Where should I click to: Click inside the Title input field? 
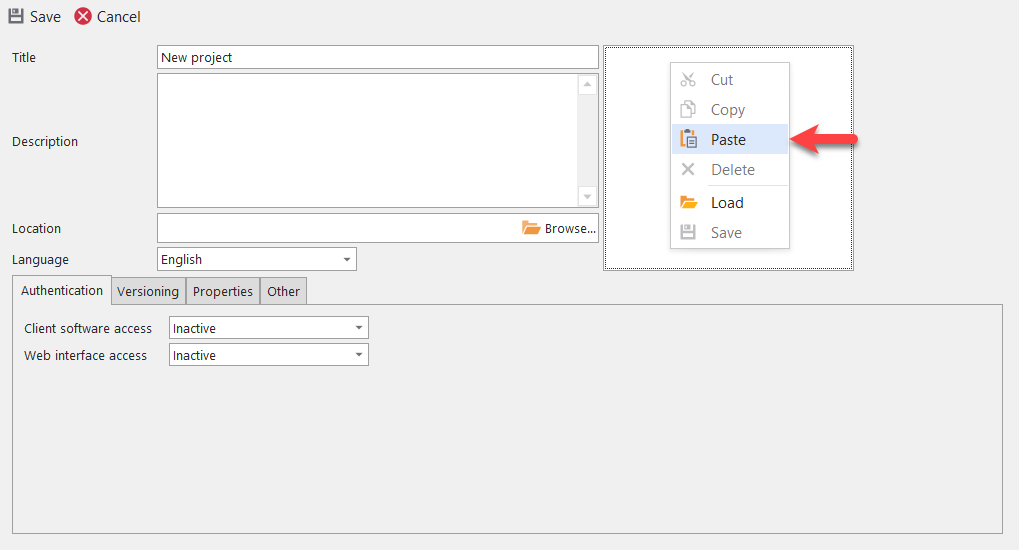(x=377, y=57)
